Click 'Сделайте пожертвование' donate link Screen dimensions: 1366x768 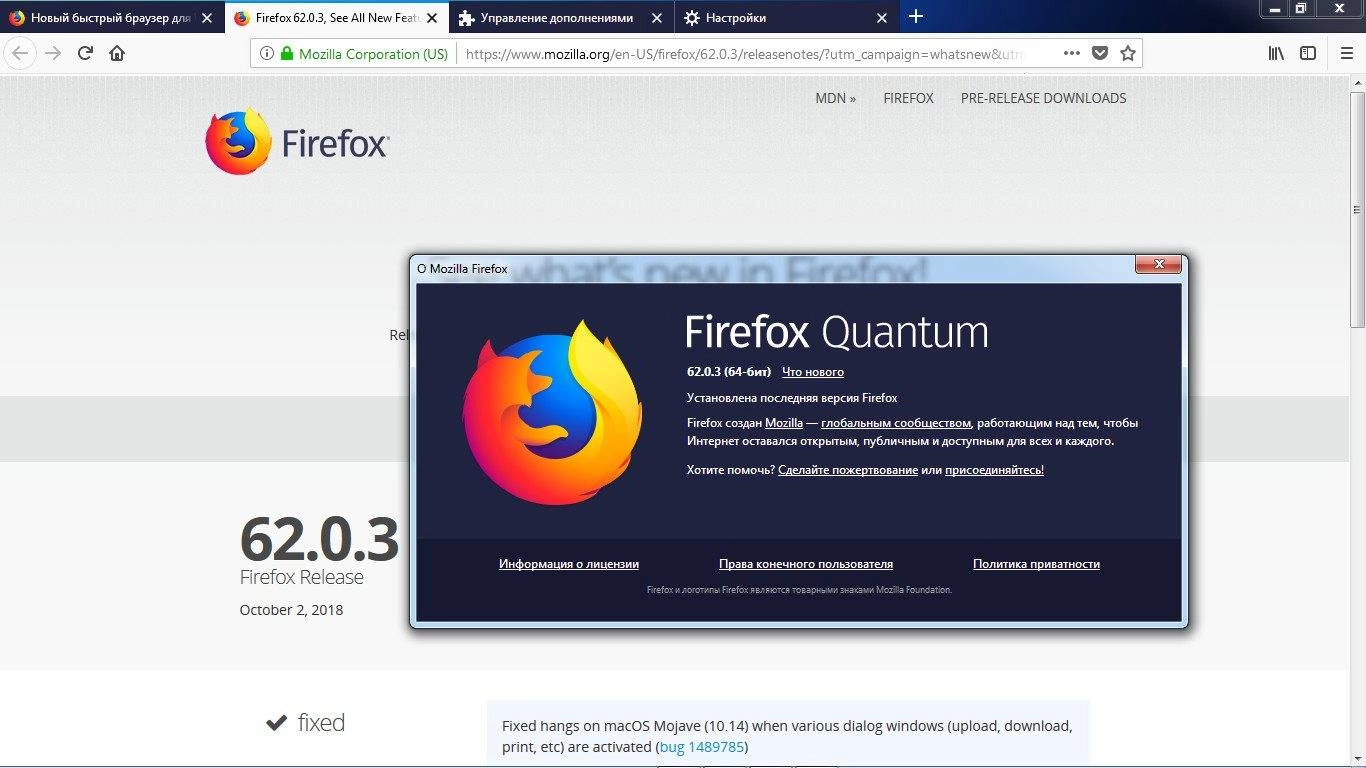(848, 470)
